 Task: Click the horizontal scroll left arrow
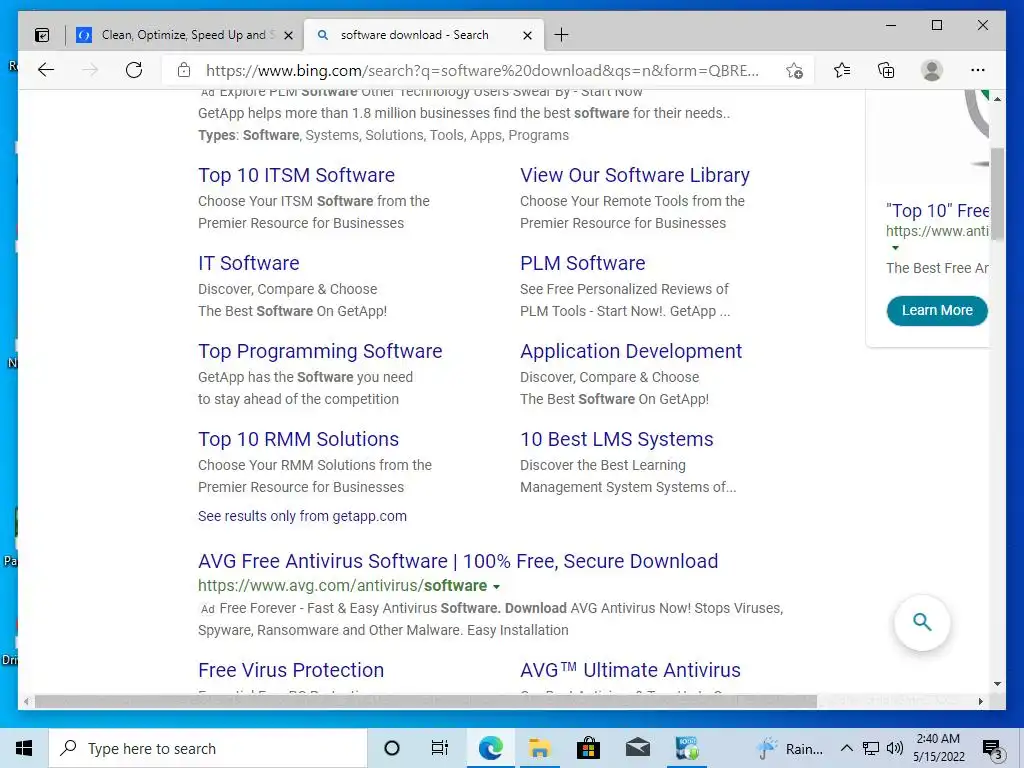click(x=26, y=701)
